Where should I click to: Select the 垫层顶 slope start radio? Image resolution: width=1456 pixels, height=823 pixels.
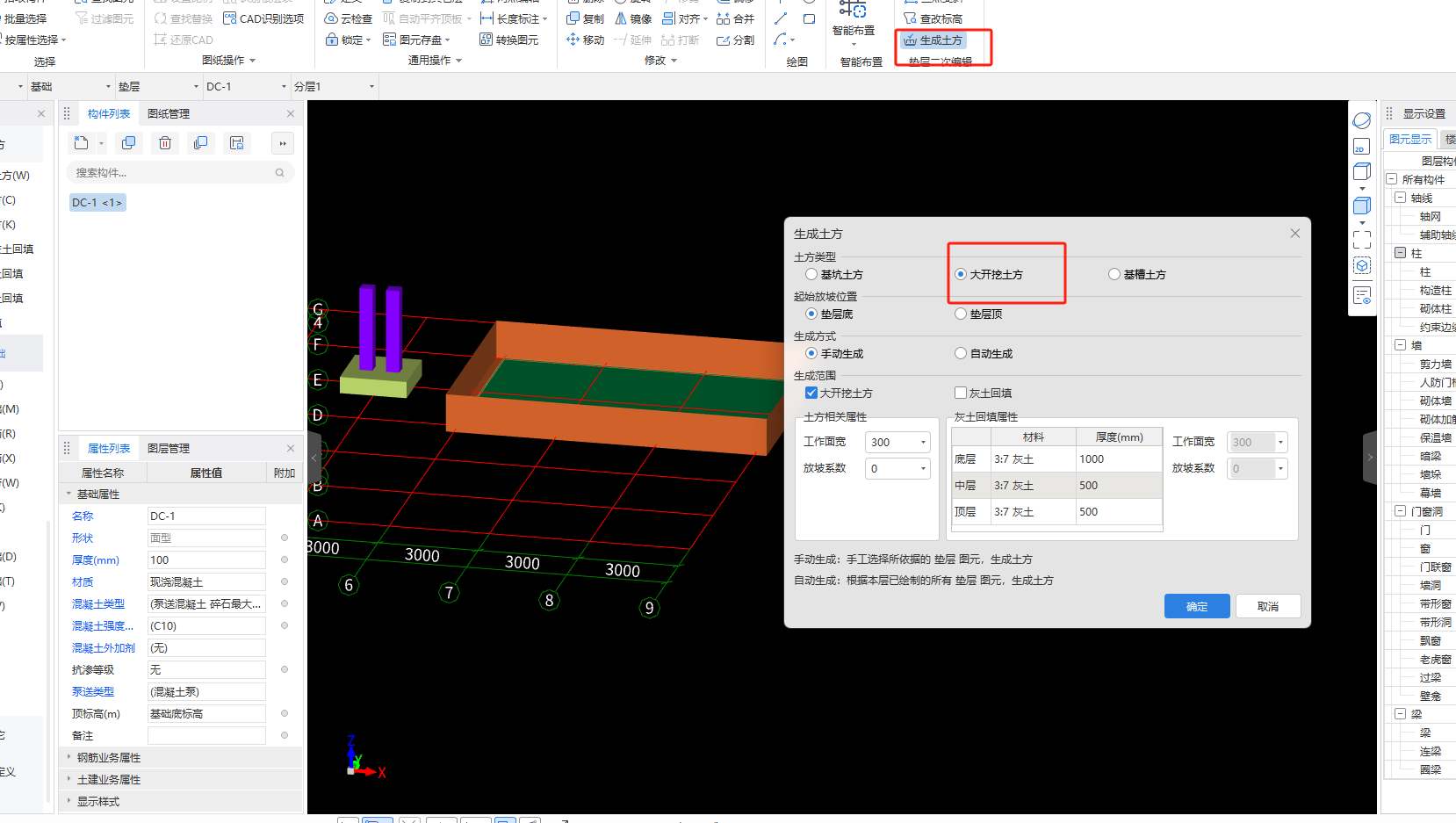tap(961, 314)
